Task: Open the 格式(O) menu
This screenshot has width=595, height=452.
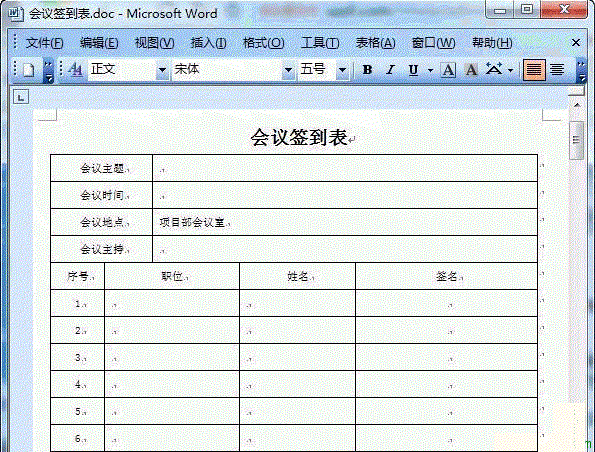Action: [x=263, y=43]
